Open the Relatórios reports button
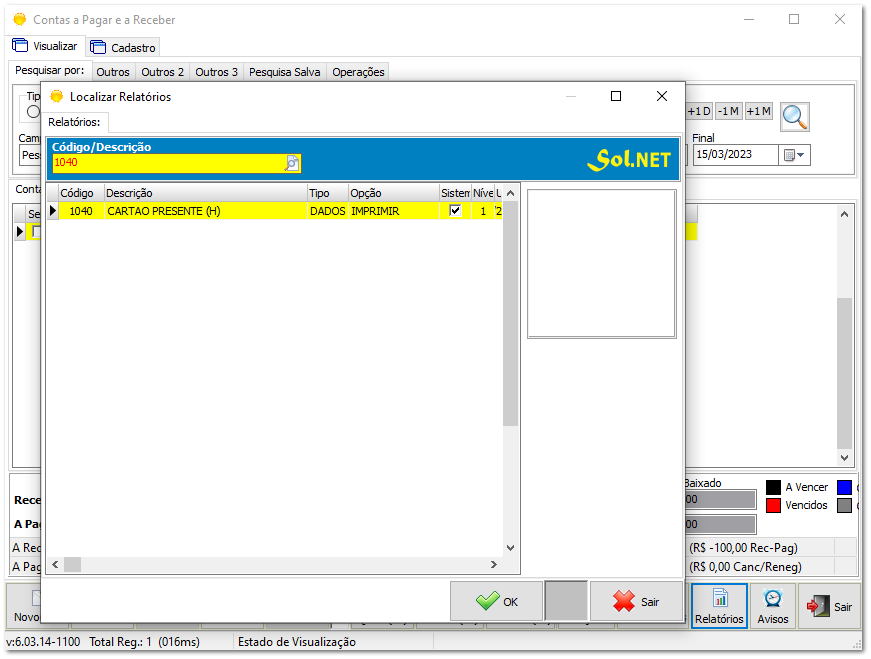Viewport: 871px width, 659px height. pyautogui.click(x=719, y=606)
